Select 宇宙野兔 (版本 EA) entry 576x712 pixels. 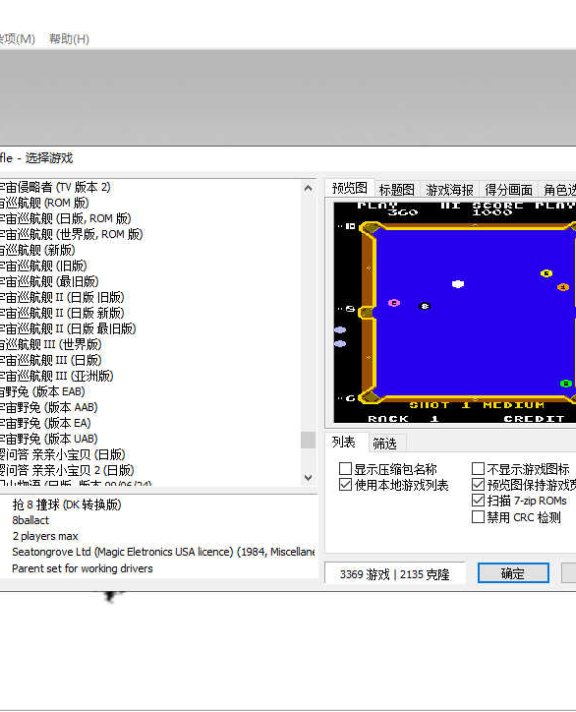pos(45,423)
